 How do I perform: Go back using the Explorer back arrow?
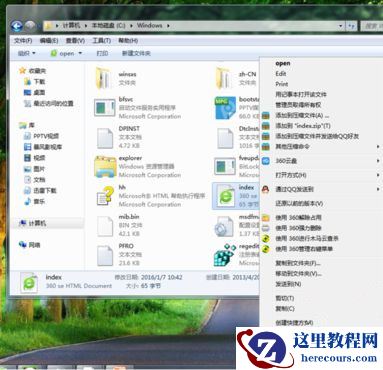point(16,26)
